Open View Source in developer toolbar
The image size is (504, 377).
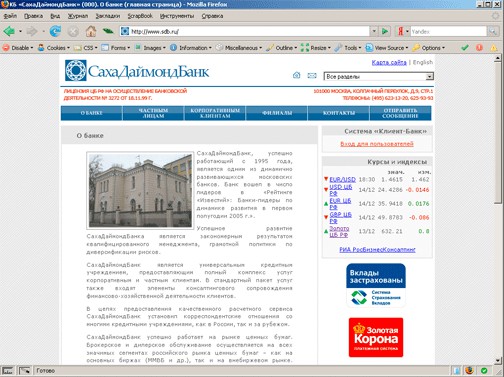[387, 48]
